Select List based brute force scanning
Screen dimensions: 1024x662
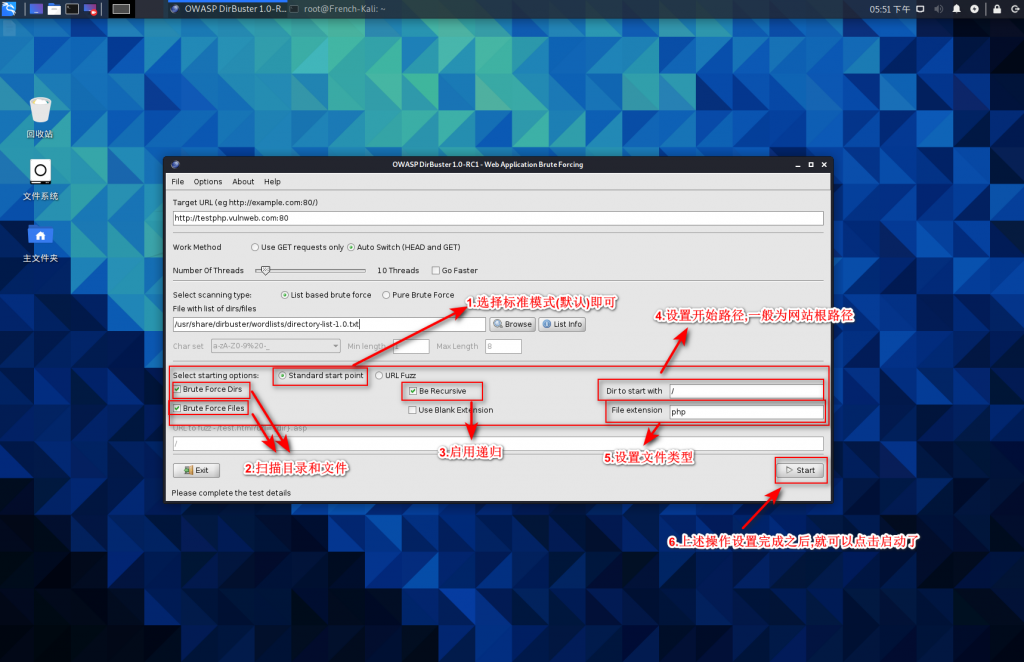[x=326, y=295]
